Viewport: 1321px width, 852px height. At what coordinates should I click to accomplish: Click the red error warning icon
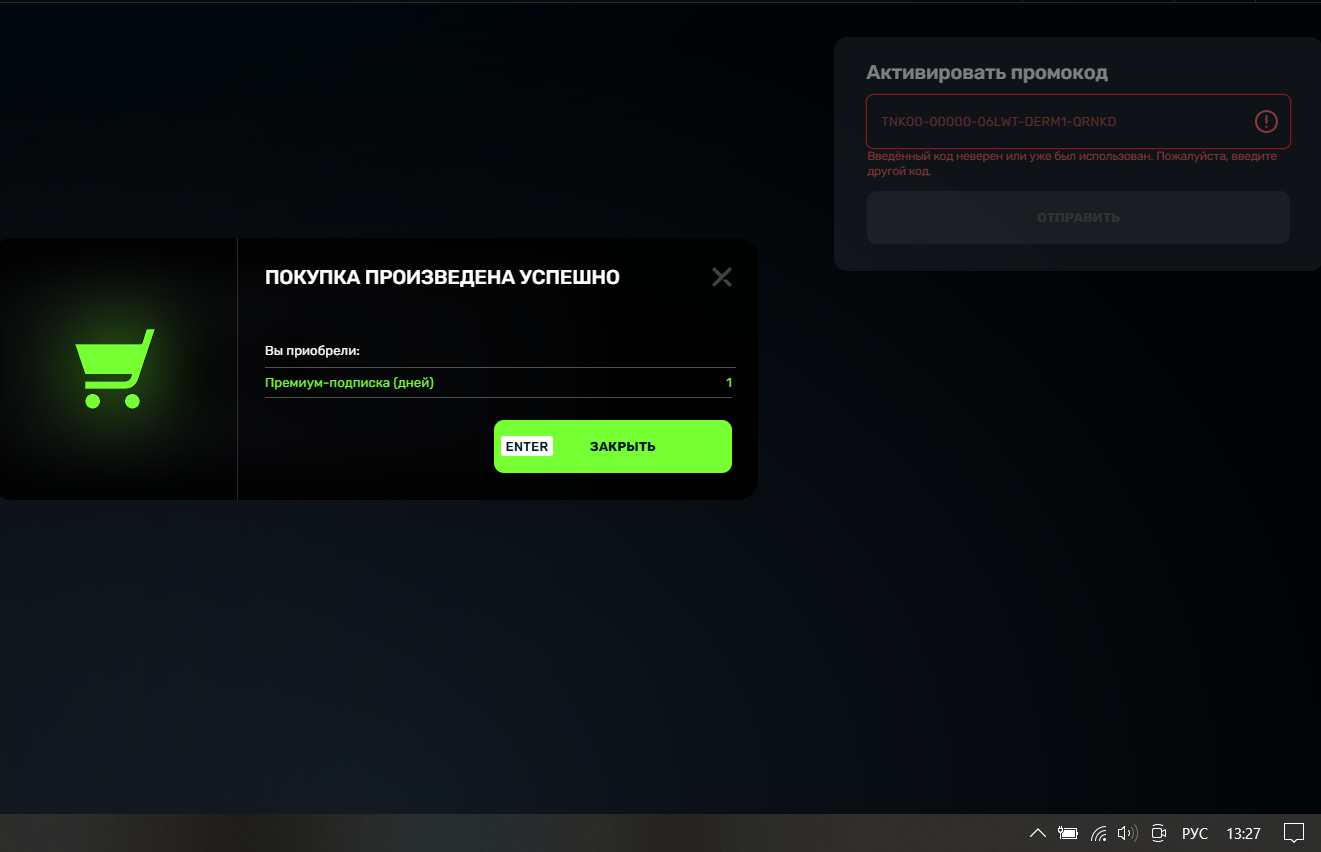1266,122
